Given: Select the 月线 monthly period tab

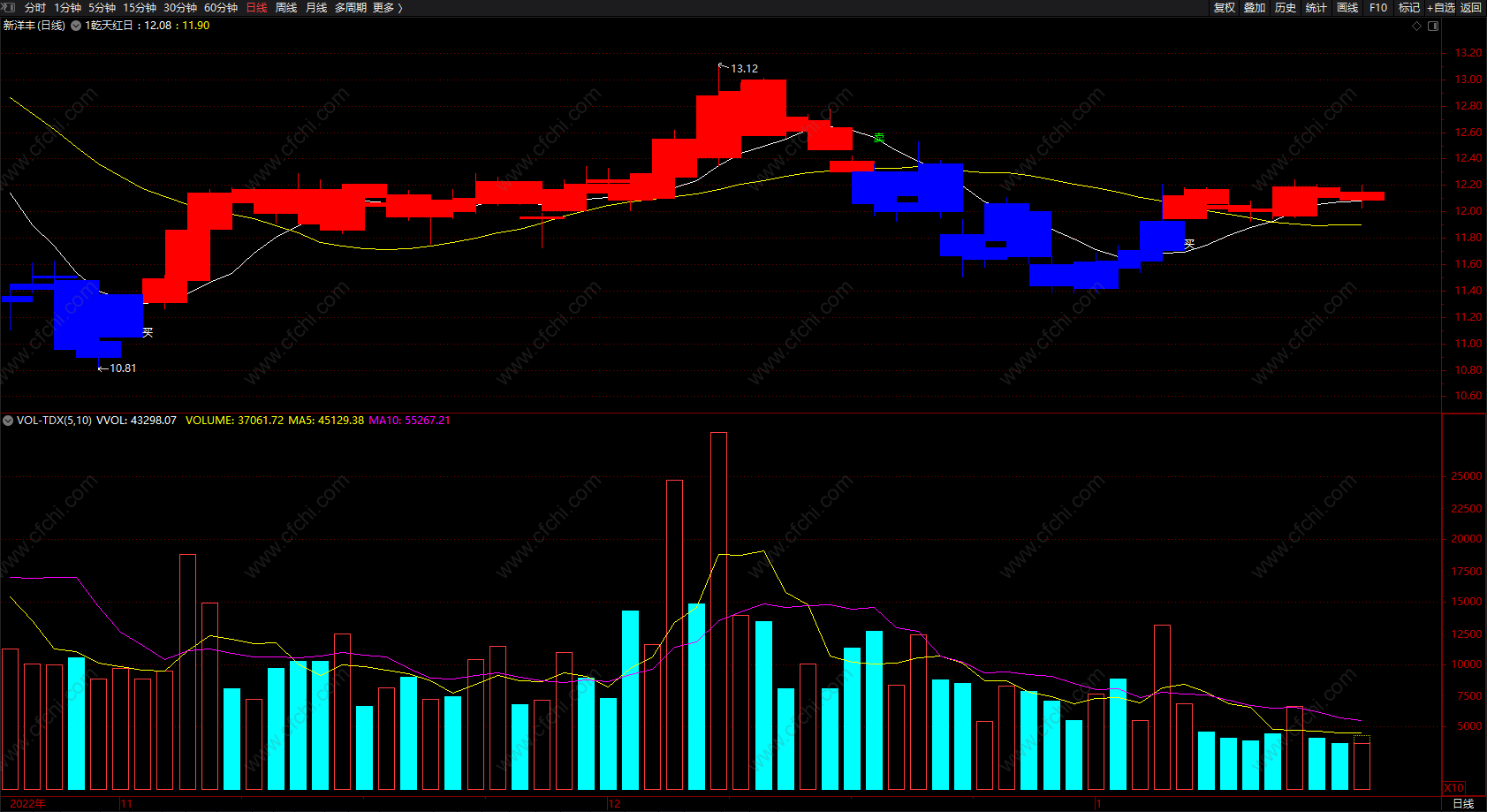Looking at the screenshot, I should coord(315,8).
